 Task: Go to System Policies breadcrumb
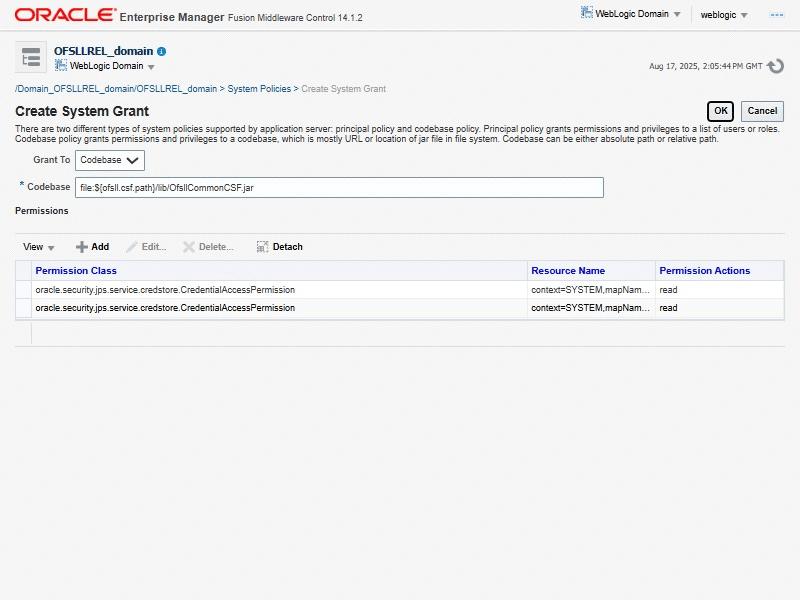coord(259,89)
